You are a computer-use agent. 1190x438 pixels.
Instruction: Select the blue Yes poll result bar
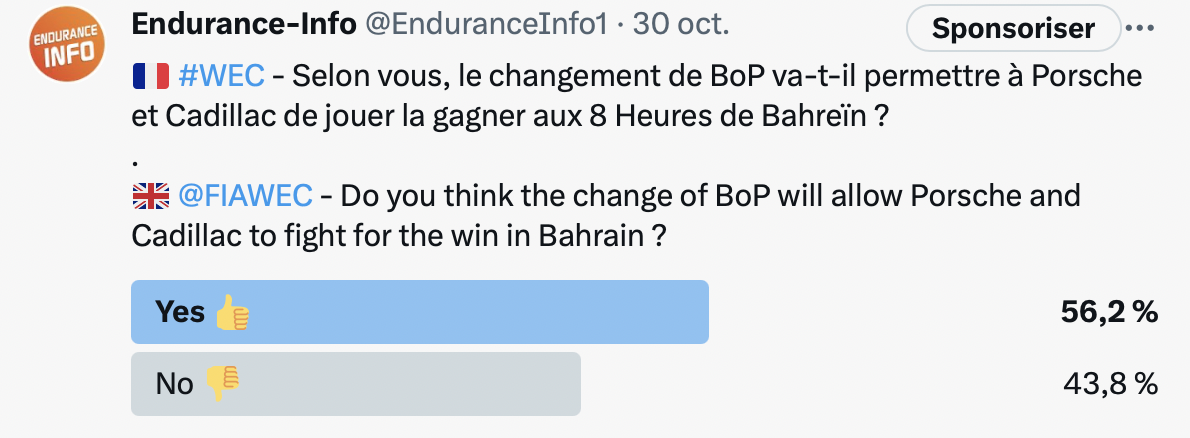coord(420,312)
